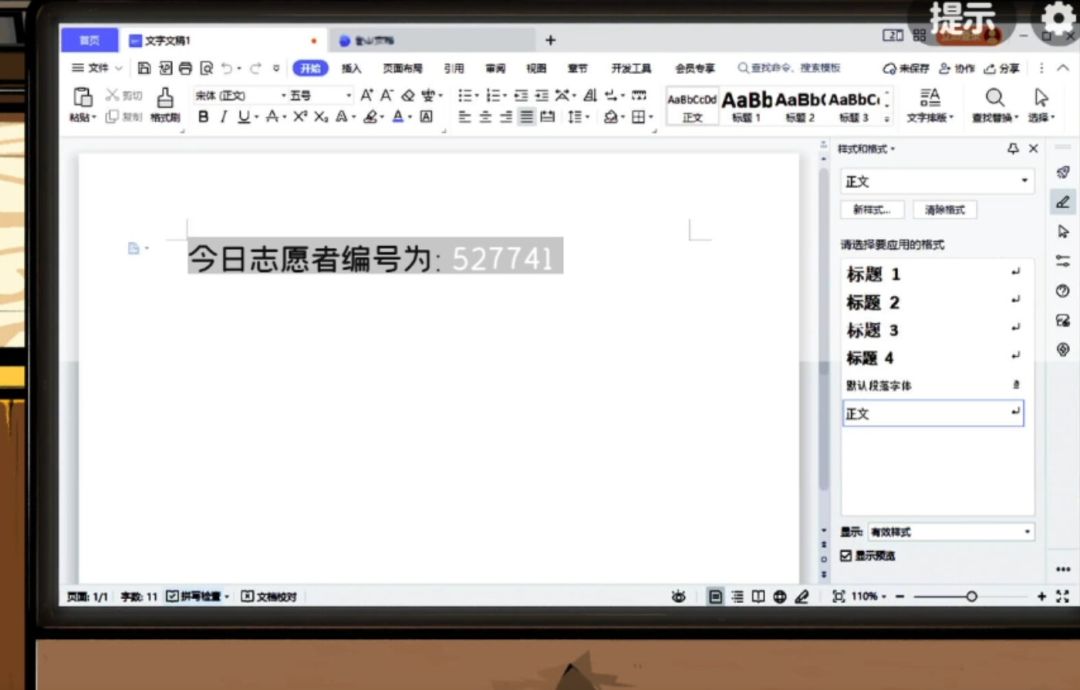Open Find and Replace (查找替换) magnifier
Image resolution: width=1080 pixels, height=690 pixels.
(x=994, y=97)
